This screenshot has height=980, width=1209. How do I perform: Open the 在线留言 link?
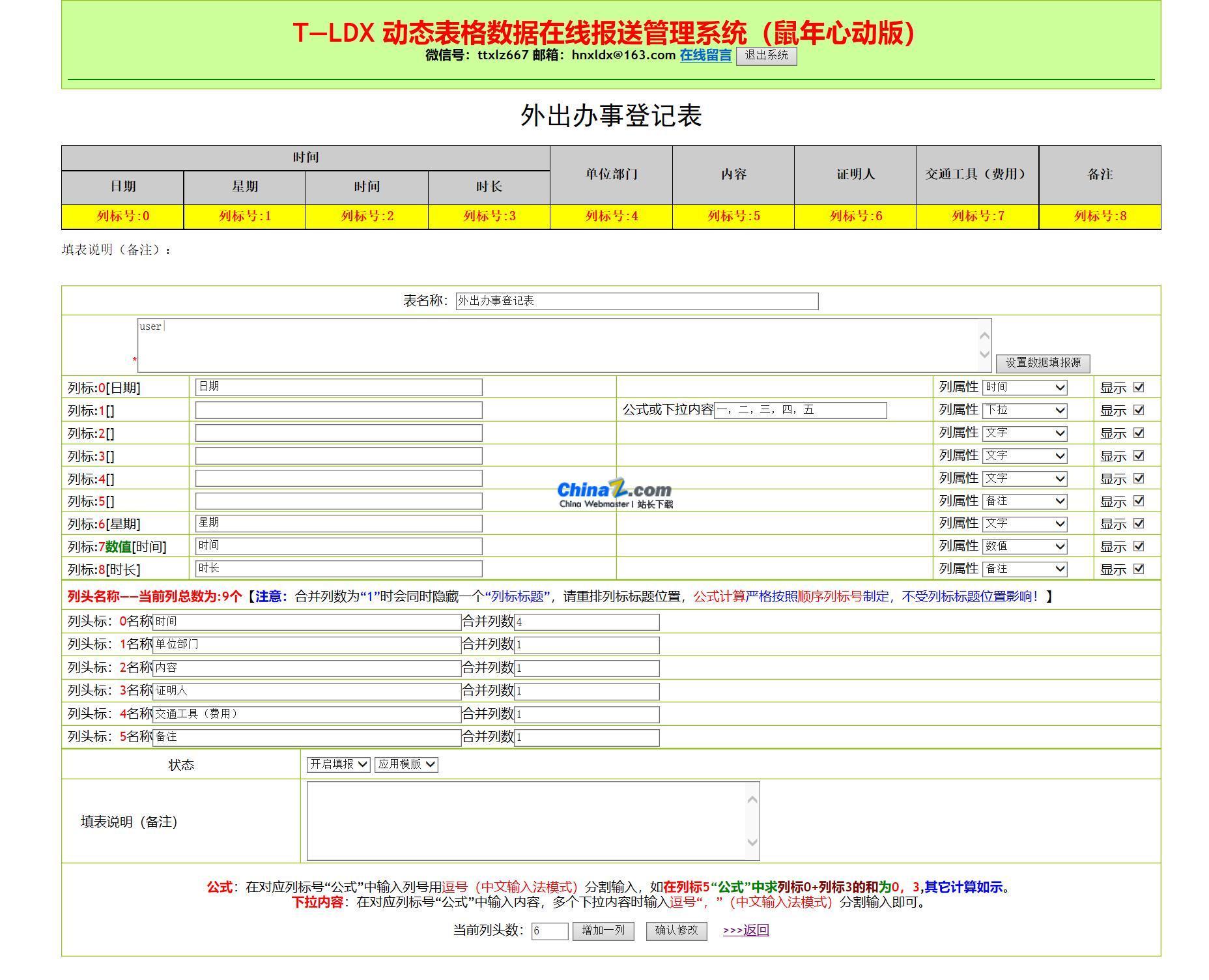705,55
